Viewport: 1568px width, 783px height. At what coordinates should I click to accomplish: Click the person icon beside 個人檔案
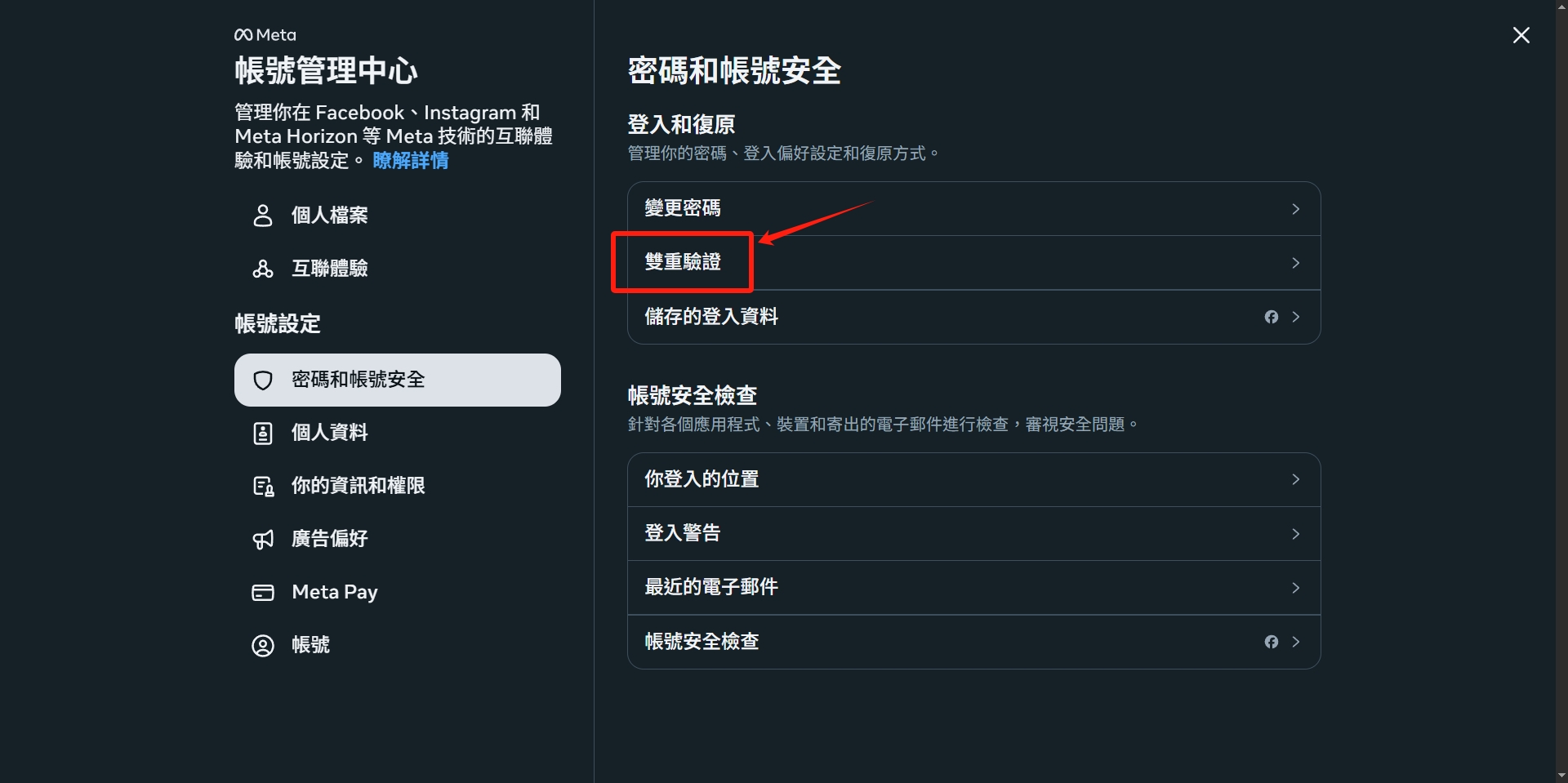262,216
